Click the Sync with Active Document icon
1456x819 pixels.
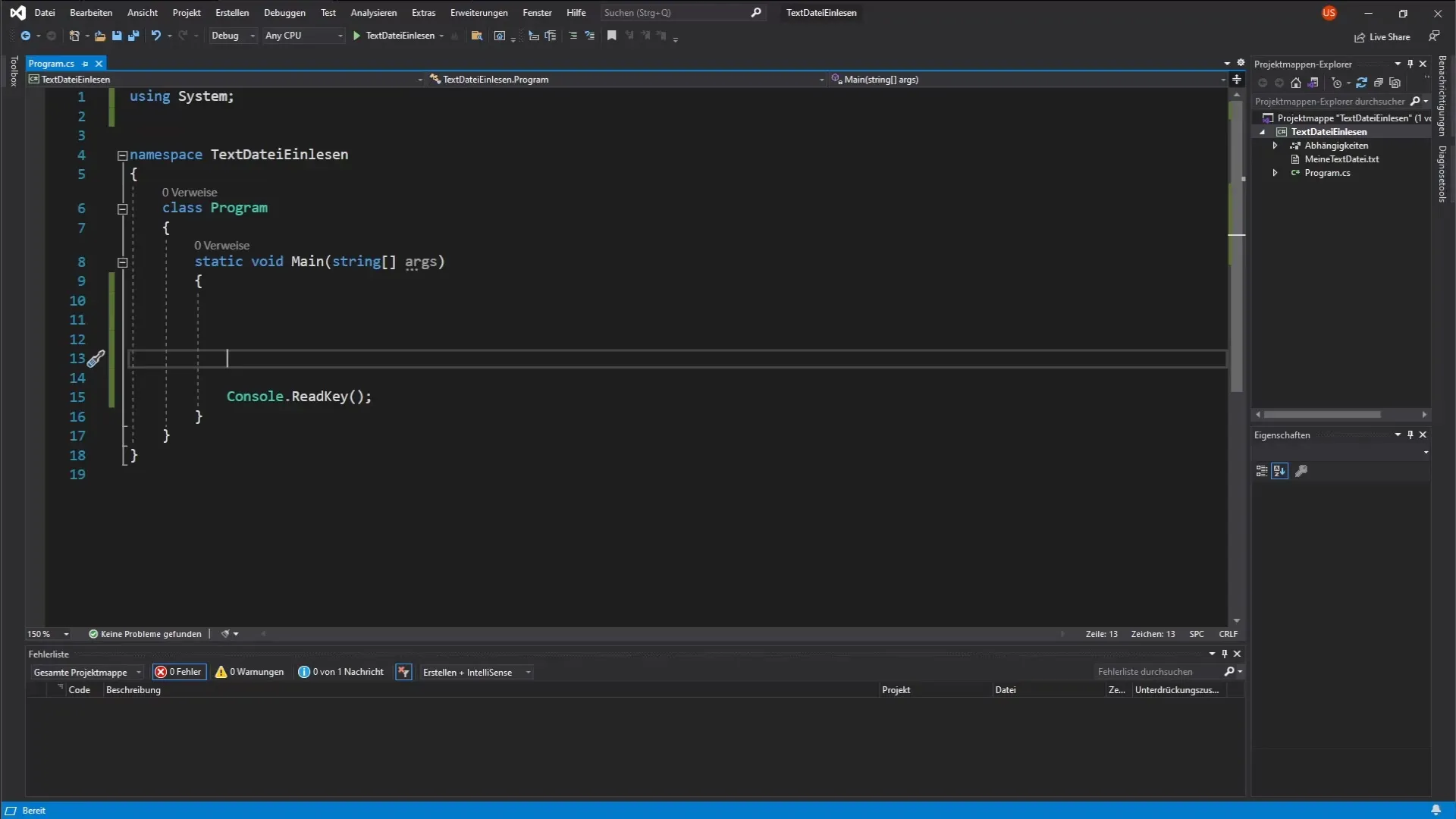(x=1361, y=83)
